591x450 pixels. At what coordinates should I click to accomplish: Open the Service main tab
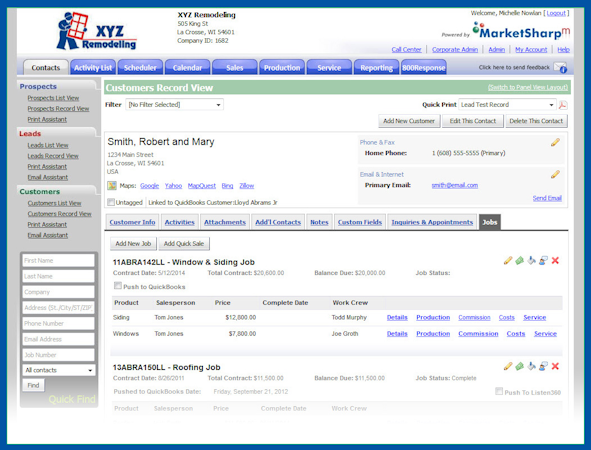329,67
